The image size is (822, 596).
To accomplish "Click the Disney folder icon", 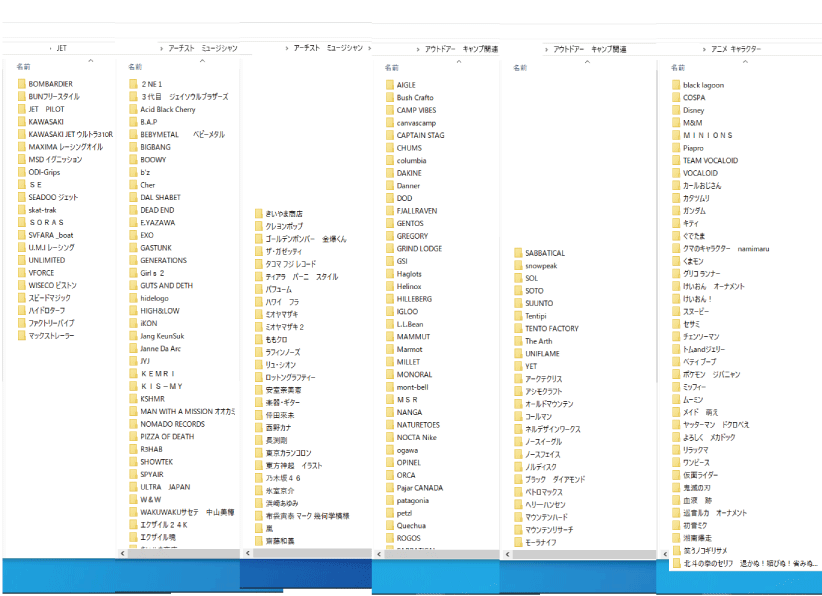I will pos(676,110).
